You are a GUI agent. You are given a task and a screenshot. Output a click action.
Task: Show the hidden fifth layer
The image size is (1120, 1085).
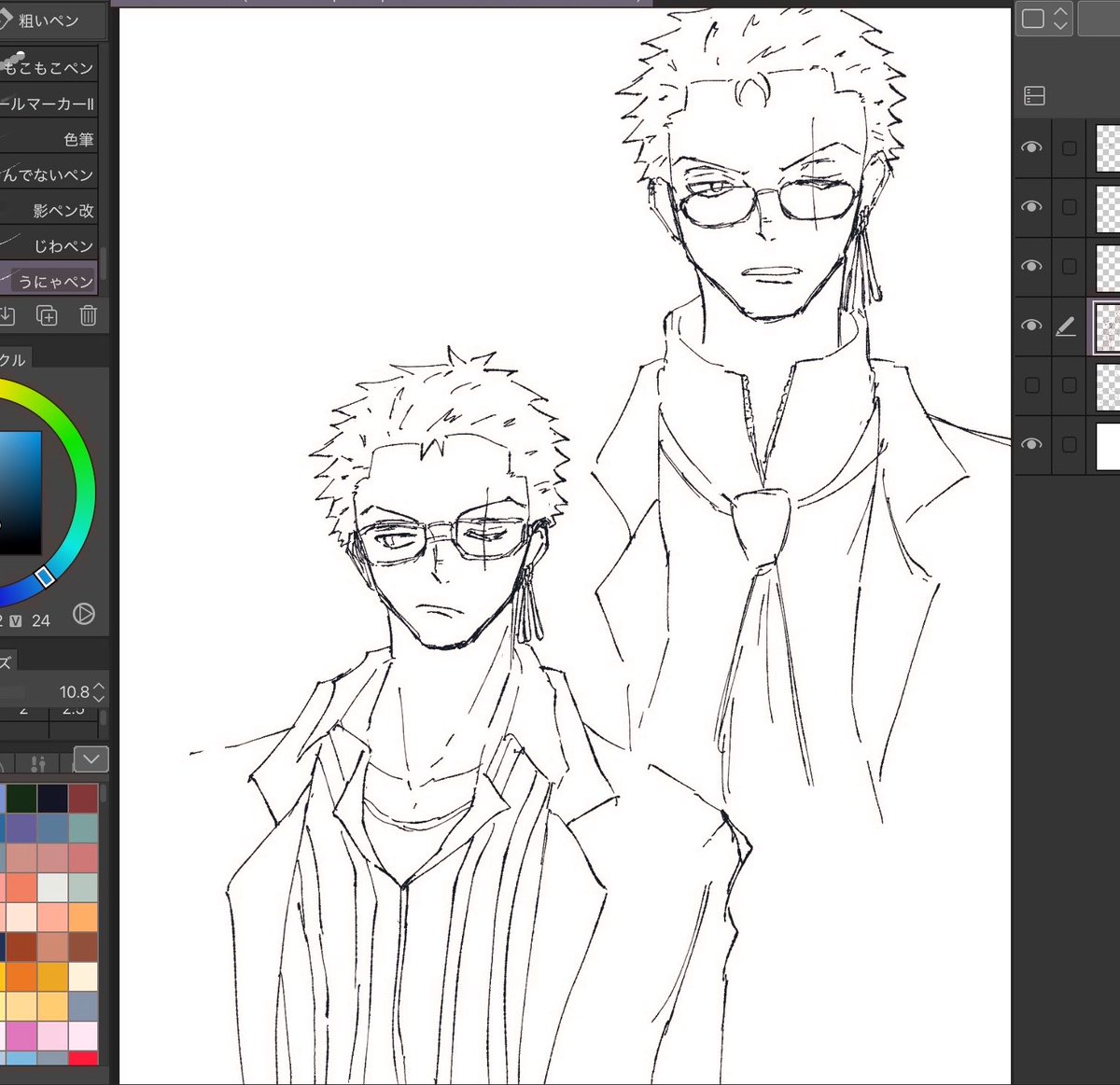click(x=1032, y=384)
